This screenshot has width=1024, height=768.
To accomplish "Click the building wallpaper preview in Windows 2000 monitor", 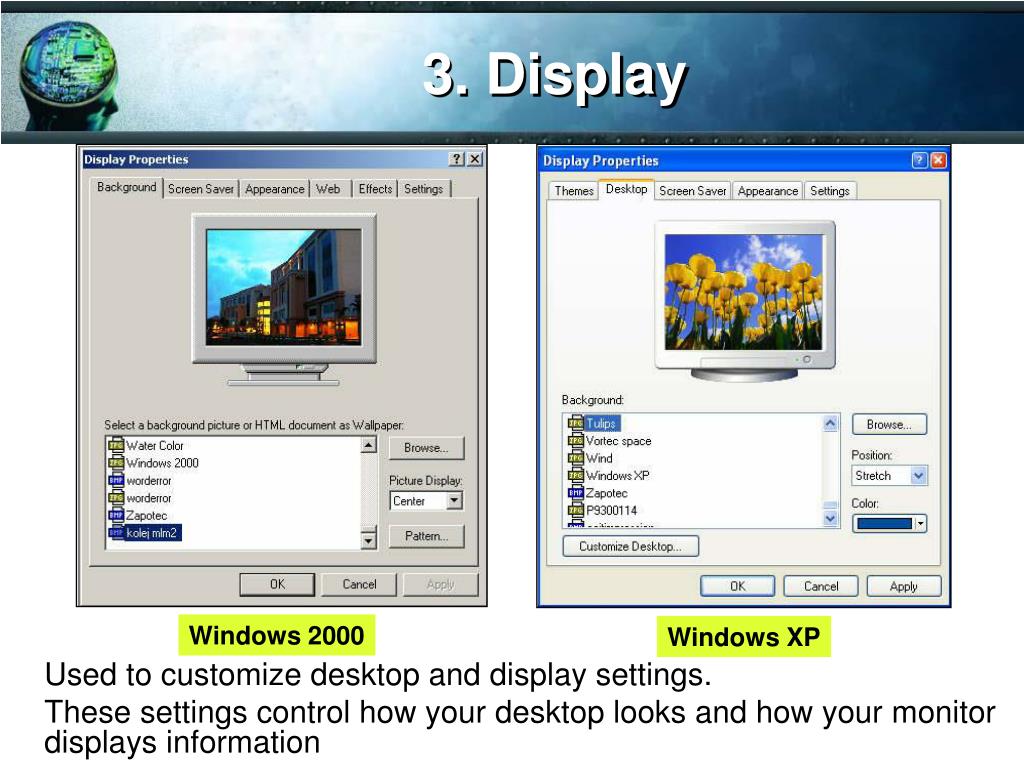I will click(x=283, y=287).
